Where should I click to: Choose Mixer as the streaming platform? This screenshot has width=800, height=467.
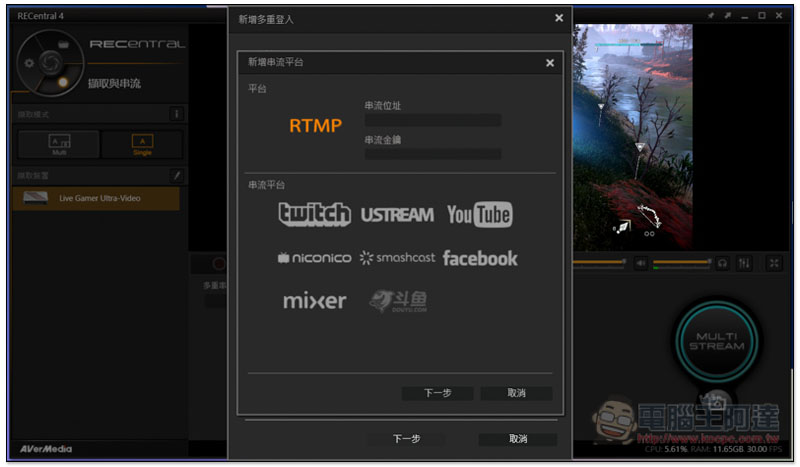(x=314, y=301)
